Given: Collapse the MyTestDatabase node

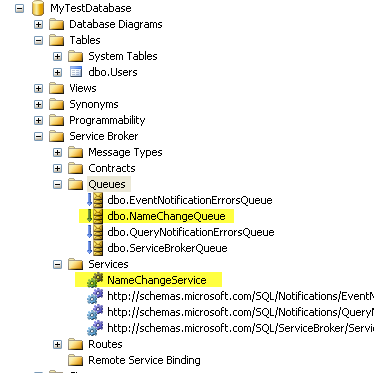Looking at the screenshot, I should coord(20,8).
